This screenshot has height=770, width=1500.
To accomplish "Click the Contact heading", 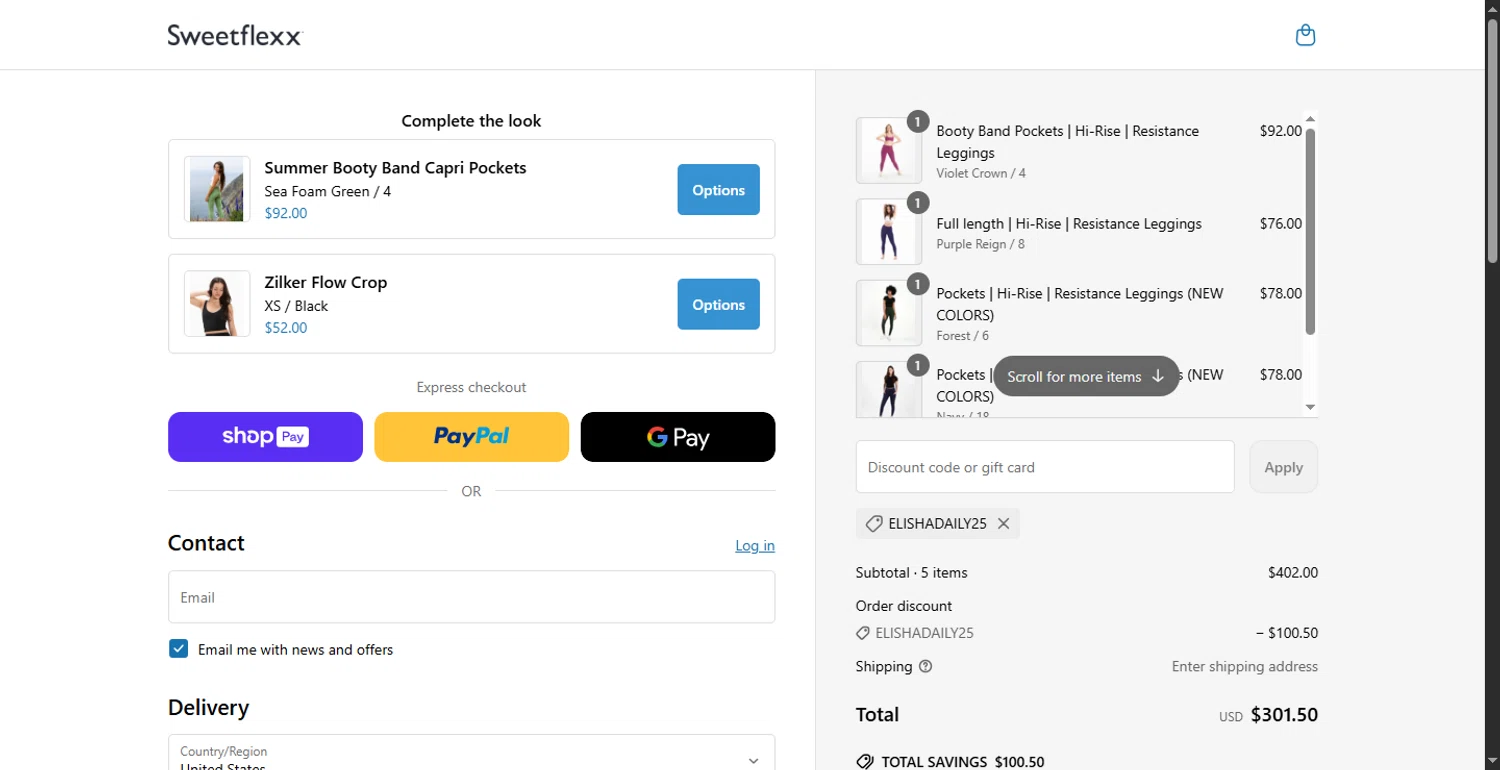I will (206, 543).
